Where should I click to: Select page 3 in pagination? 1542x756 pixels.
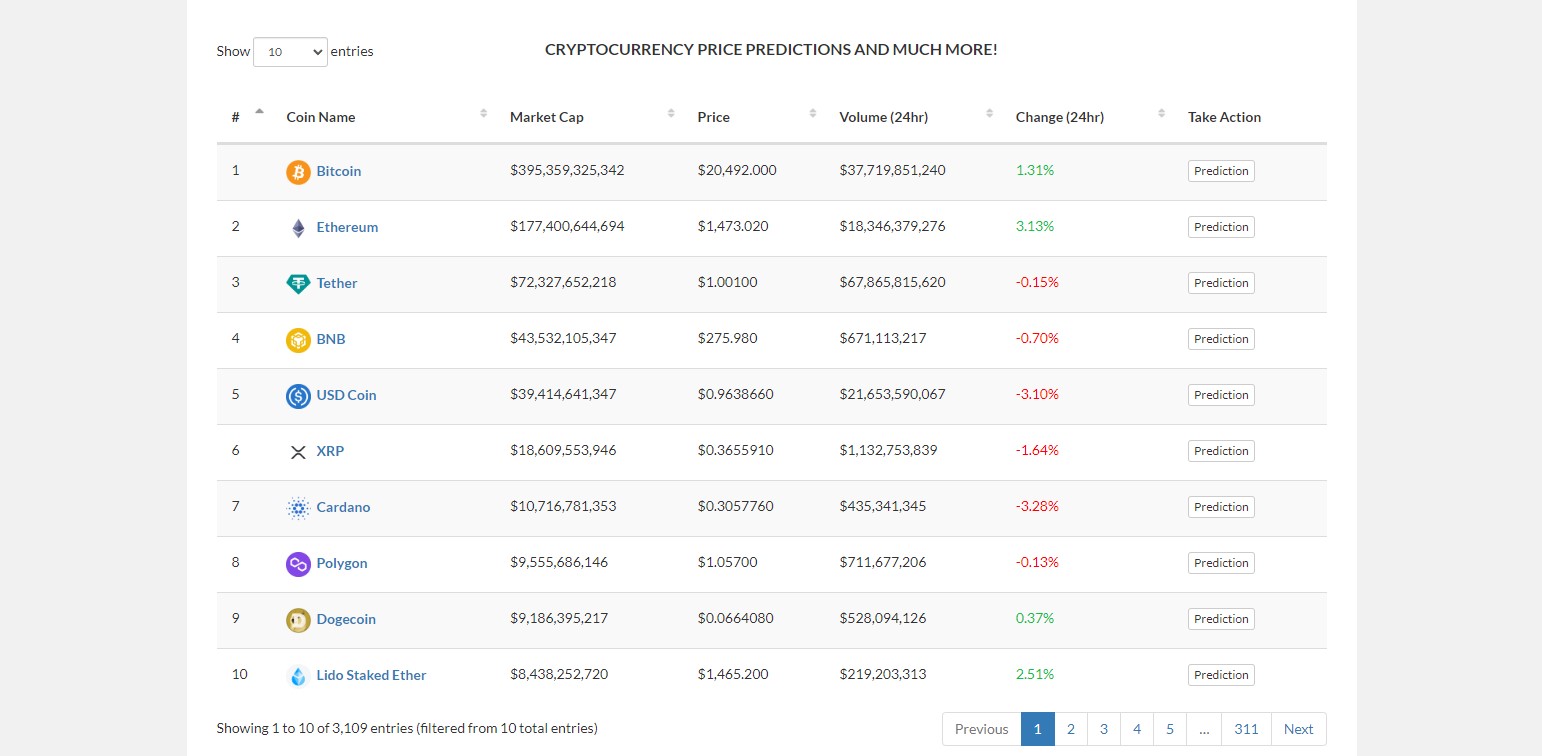tap(1103, 729)
